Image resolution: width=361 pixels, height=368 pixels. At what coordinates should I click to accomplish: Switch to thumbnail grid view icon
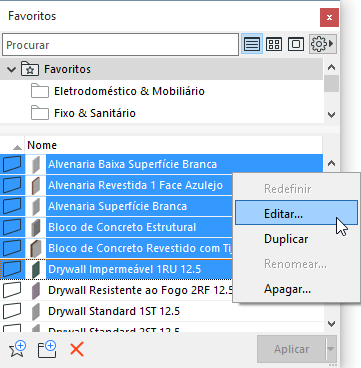[274, 44]
